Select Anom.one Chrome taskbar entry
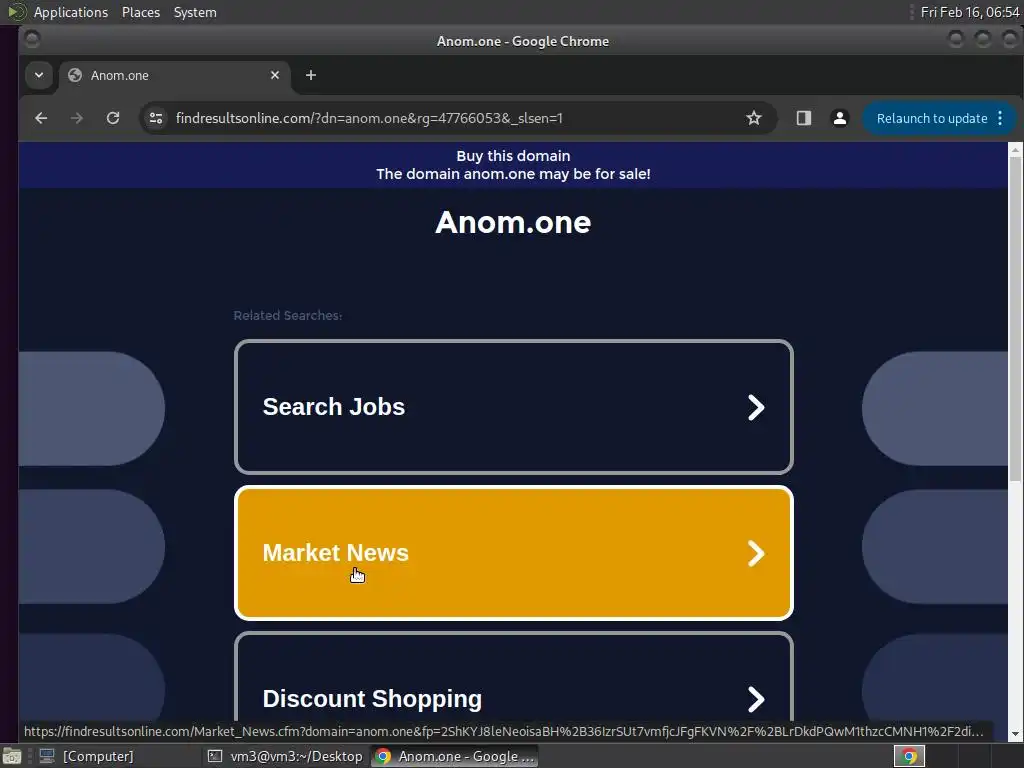 pyautogui.click(x=455, y=756)
